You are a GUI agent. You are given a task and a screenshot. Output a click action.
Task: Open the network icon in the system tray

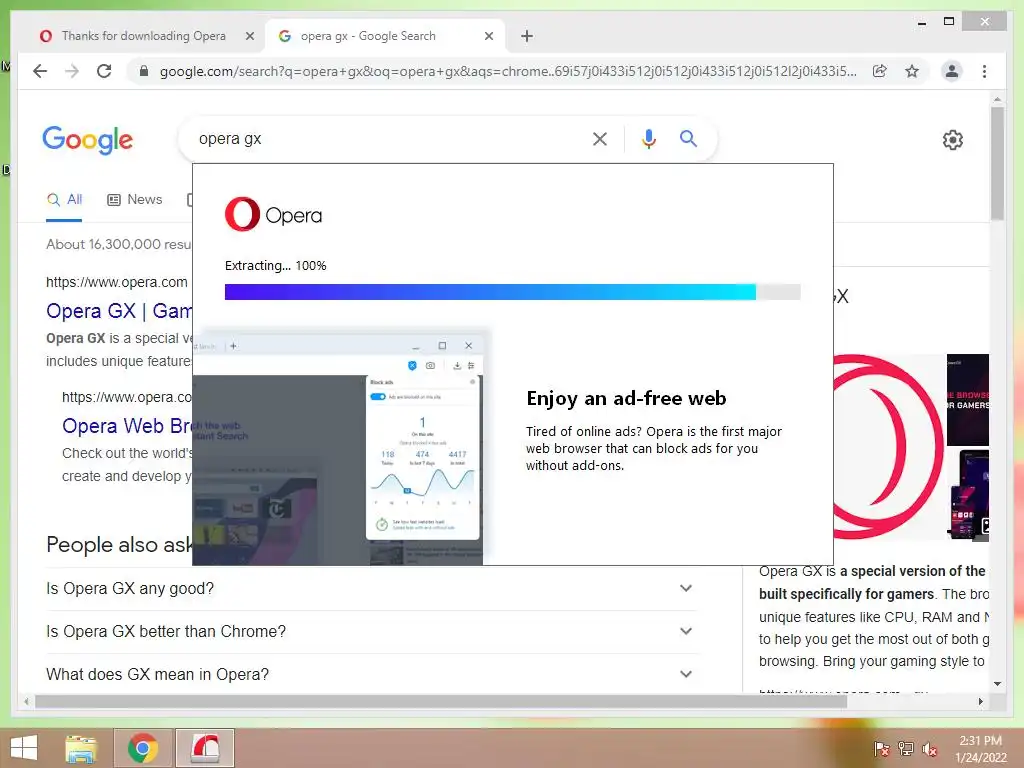coord(906,749)
